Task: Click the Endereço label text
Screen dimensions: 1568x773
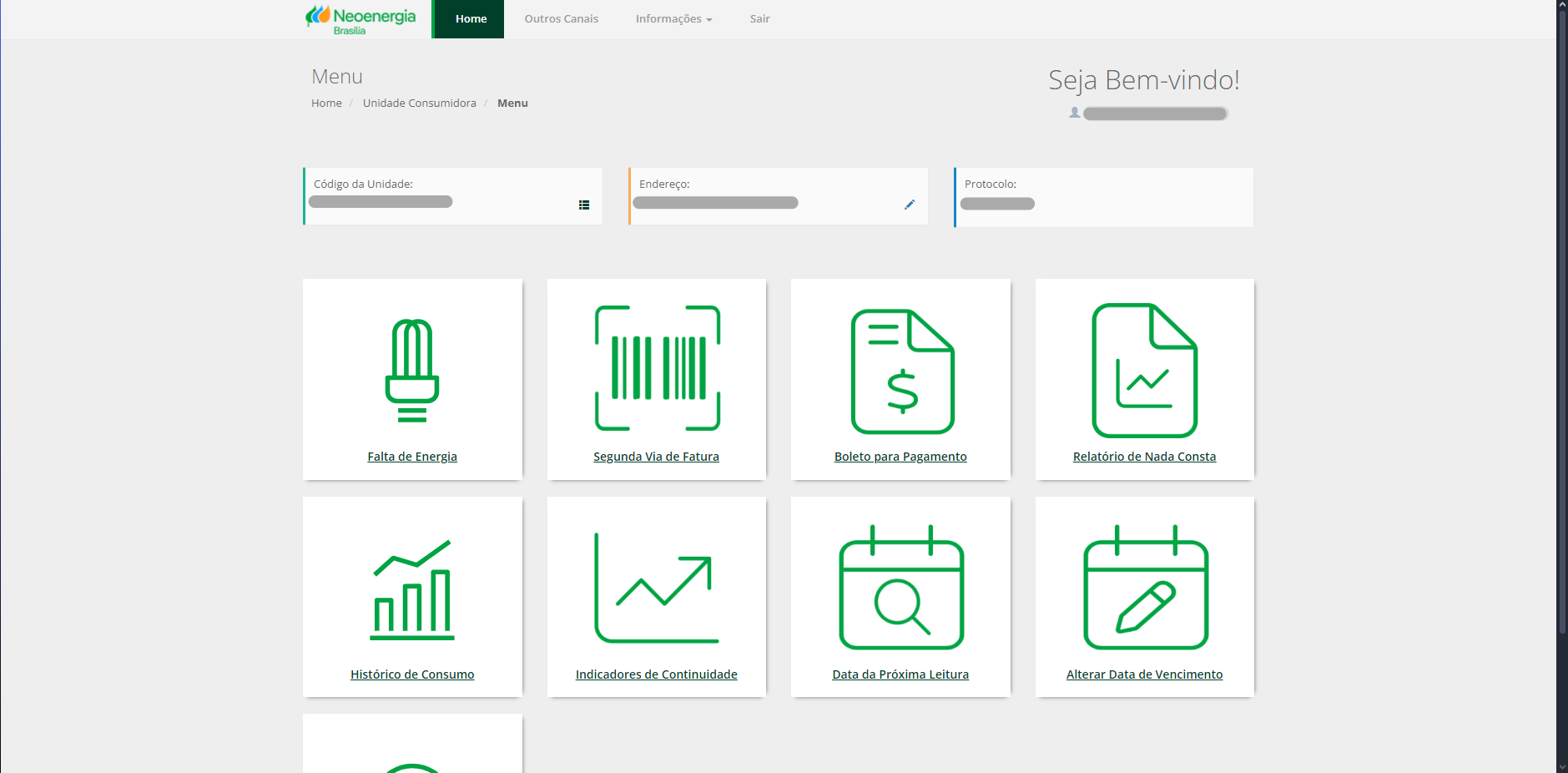Action: click(x=664, y=184)
